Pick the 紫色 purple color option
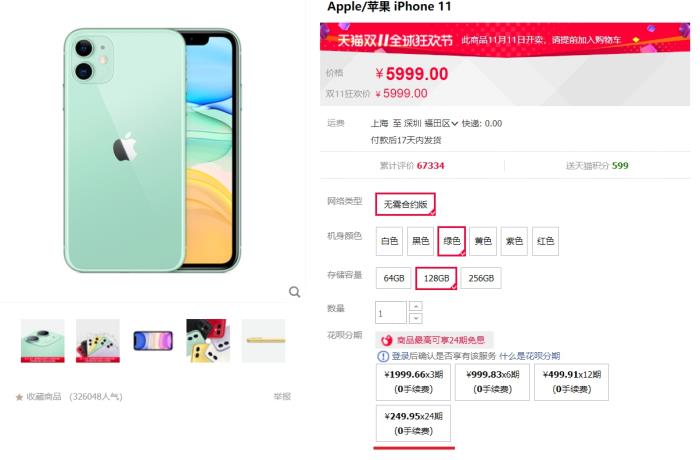This screenshot has height=460, width=700. (514, 241)
